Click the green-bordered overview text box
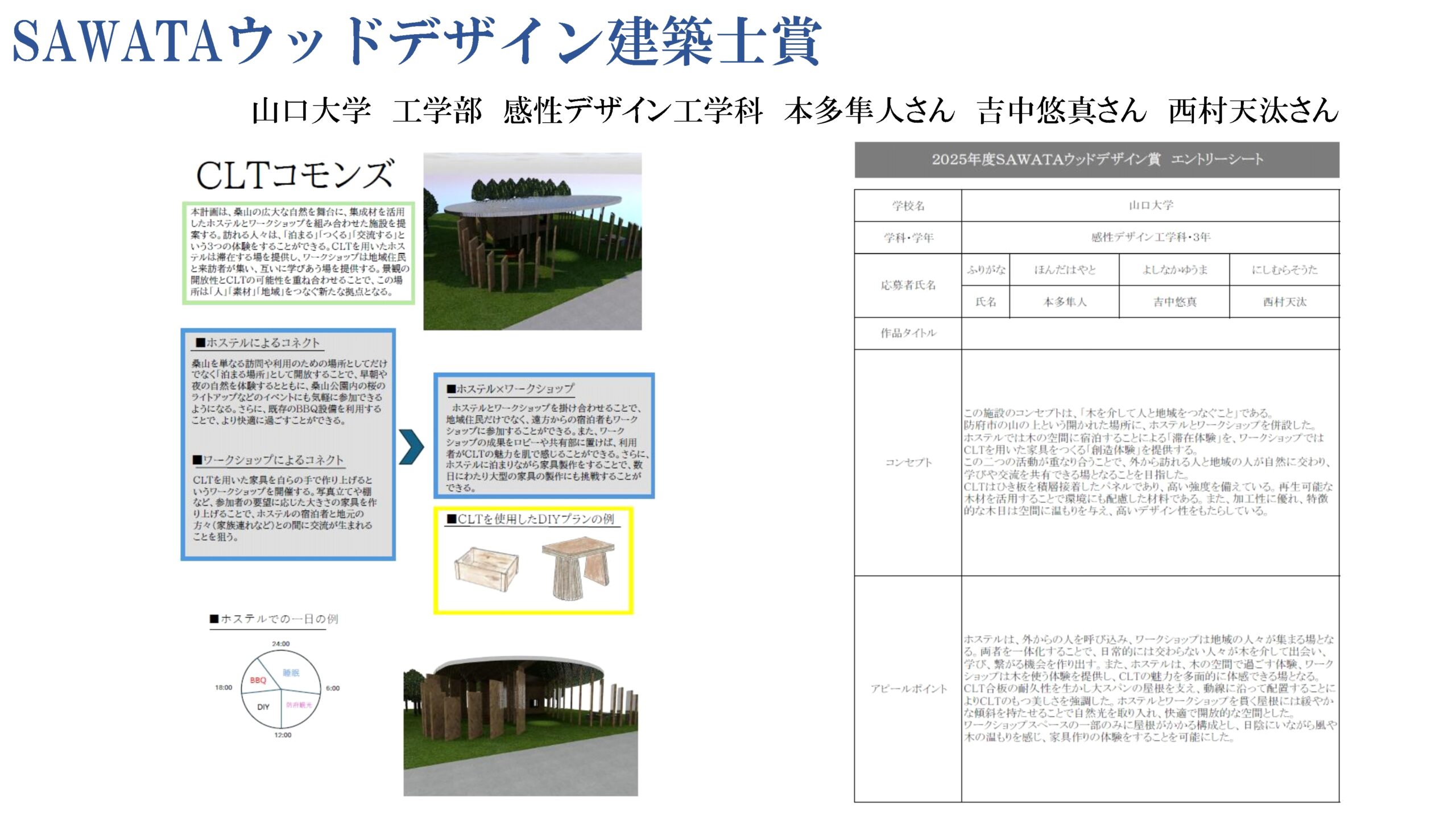Viewport: 1456px width, 819px height. 299,253
